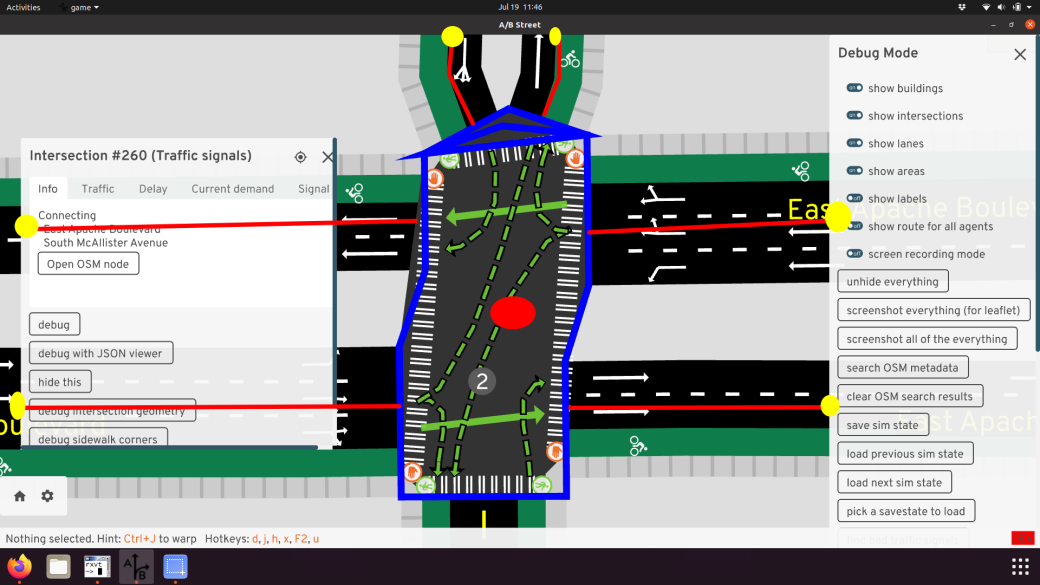Show applications grid in the dock

(x=1020, y=567)
